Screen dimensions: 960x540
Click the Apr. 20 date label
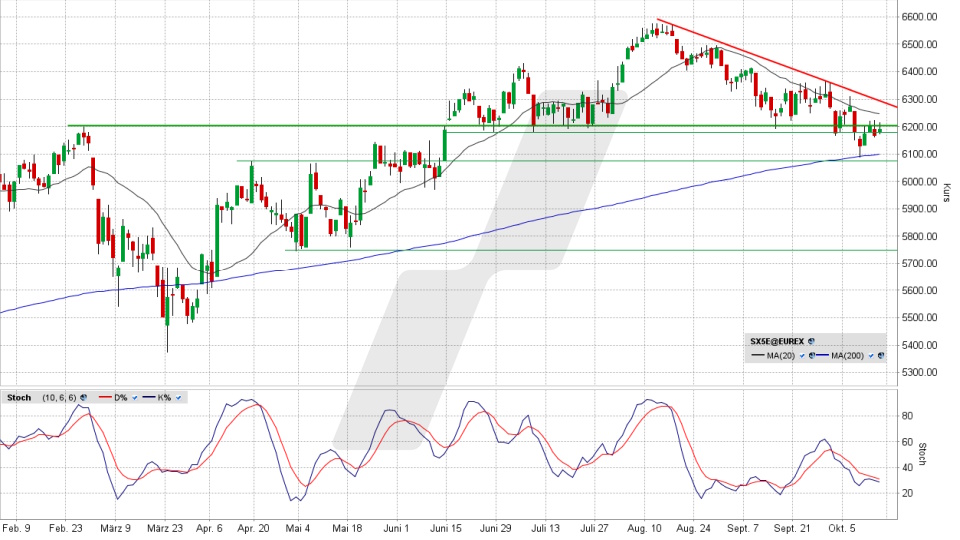pyautogui.click(x=253, y=528)
